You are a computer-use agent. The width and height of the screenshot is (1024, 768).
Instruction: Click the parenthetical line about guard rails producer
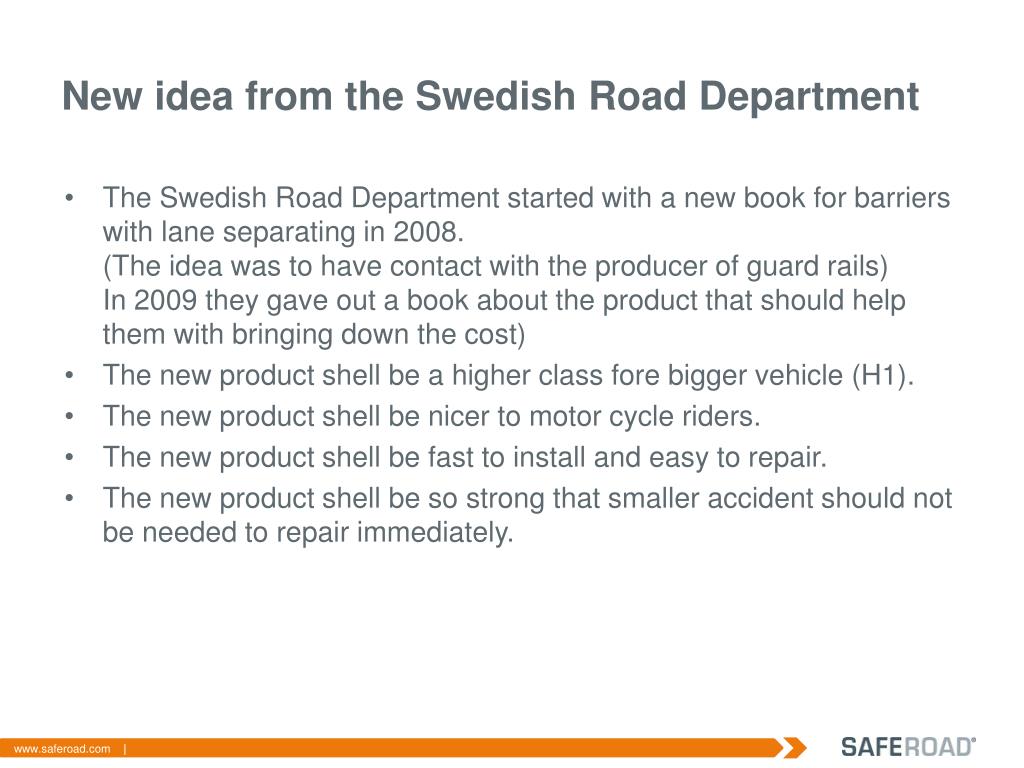(x=495, y=266)
